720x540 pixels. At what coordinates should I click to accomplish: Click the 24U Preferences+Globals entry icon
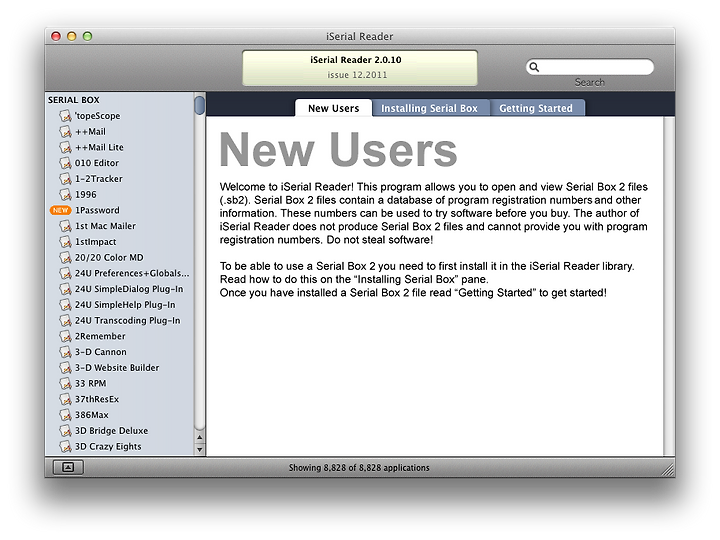(x=65, y=273)
